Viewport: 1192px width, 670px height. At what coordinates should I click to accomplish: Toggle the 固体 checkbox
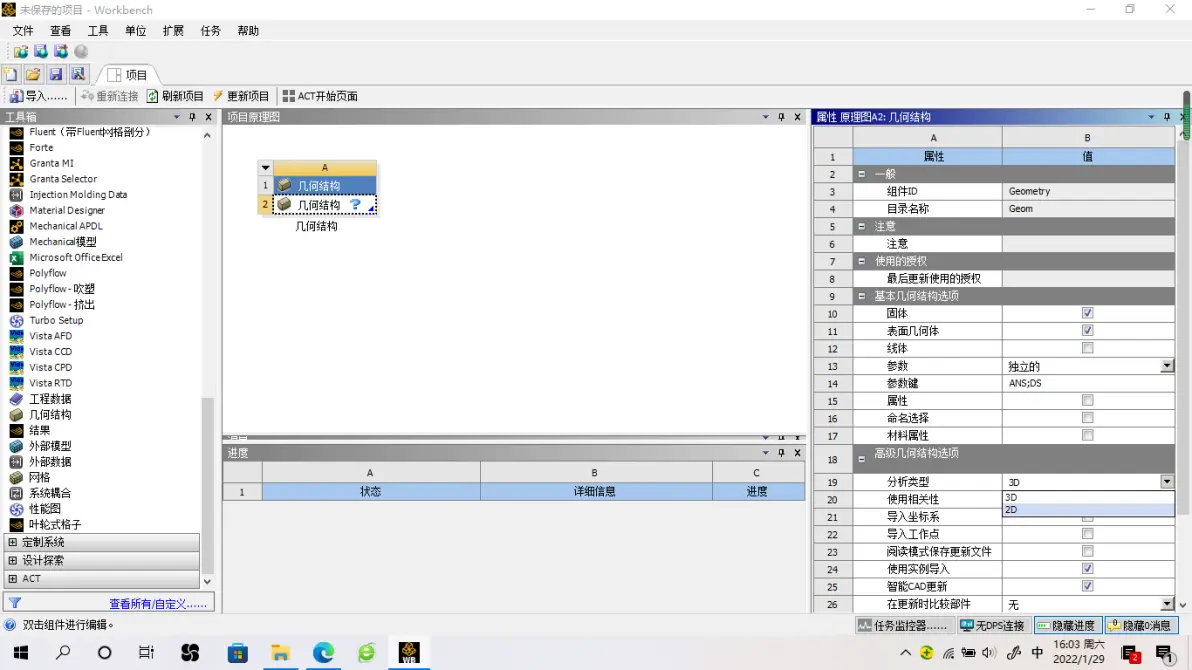point(1087,313)
